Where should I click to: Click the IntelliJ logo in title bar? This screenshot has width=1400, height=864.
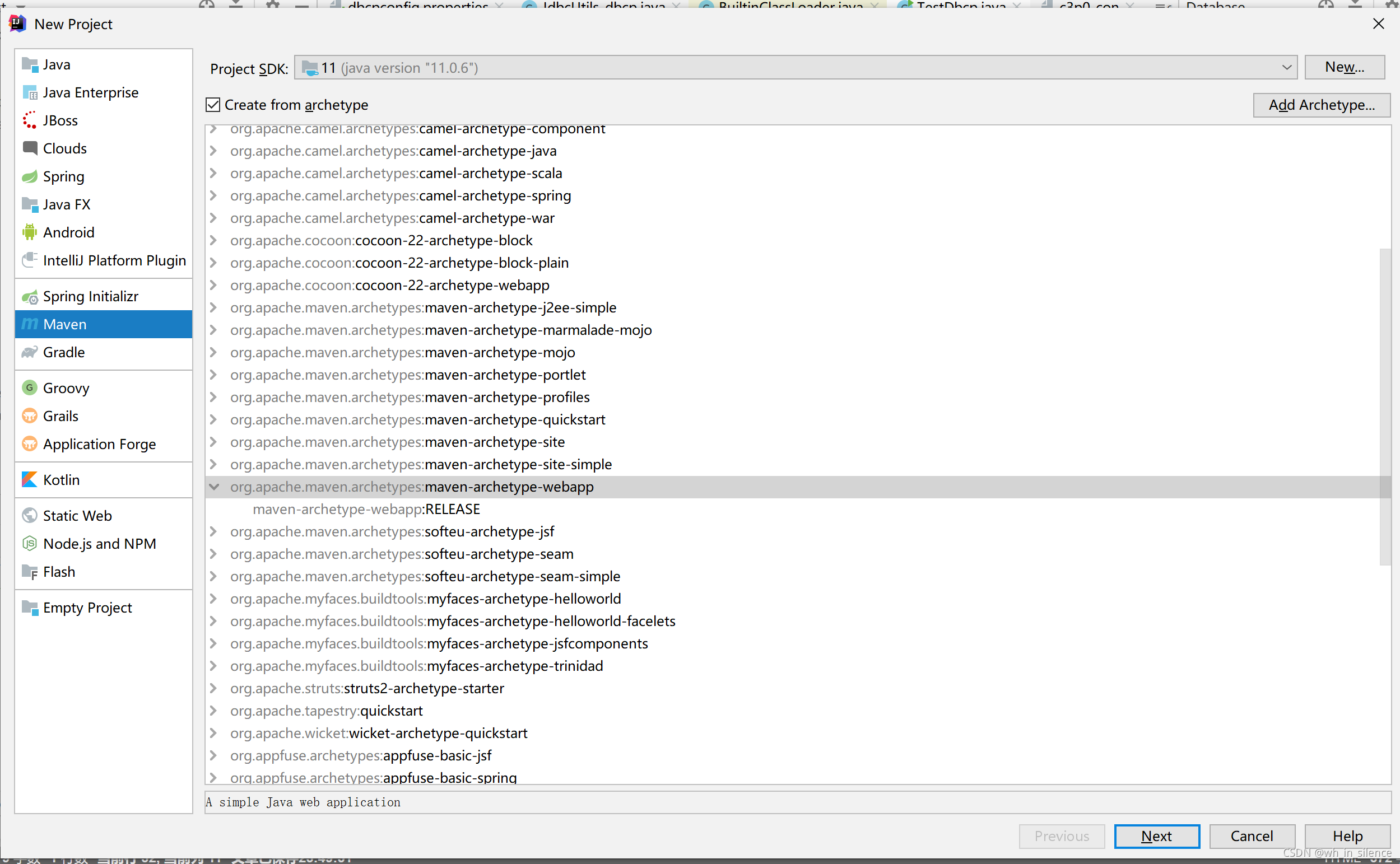click(x=17, y=24)
